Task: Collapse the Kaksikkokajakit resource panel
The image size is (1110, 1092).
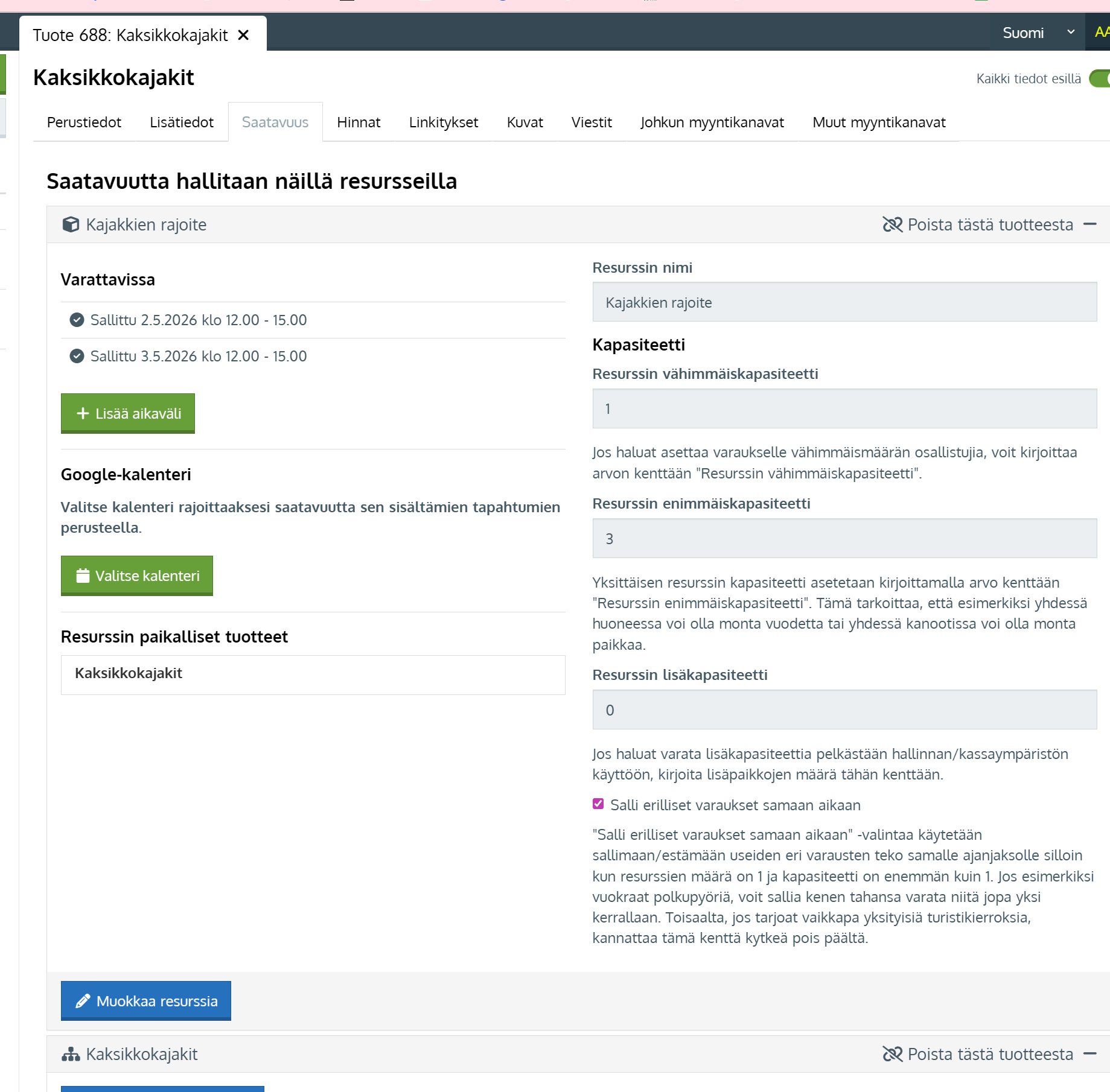Action: point(1089,1053)
